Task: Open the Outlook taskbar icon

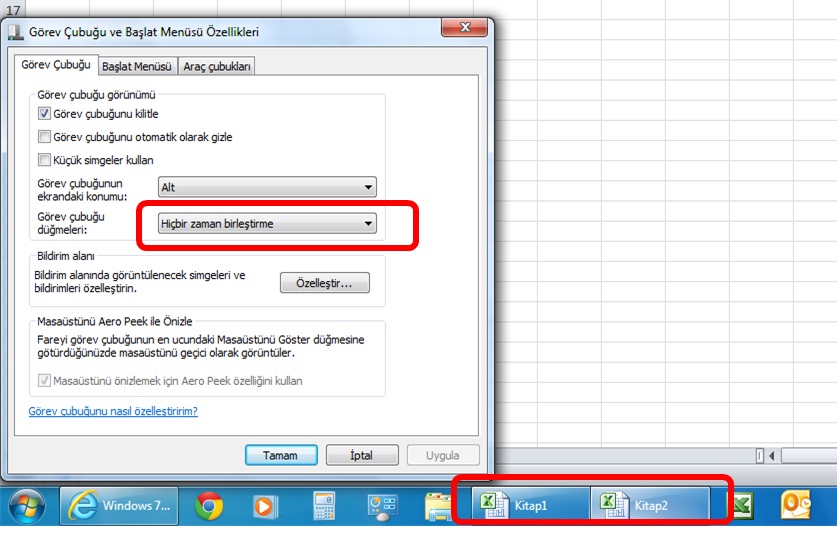Action: [x=798, y=506]
